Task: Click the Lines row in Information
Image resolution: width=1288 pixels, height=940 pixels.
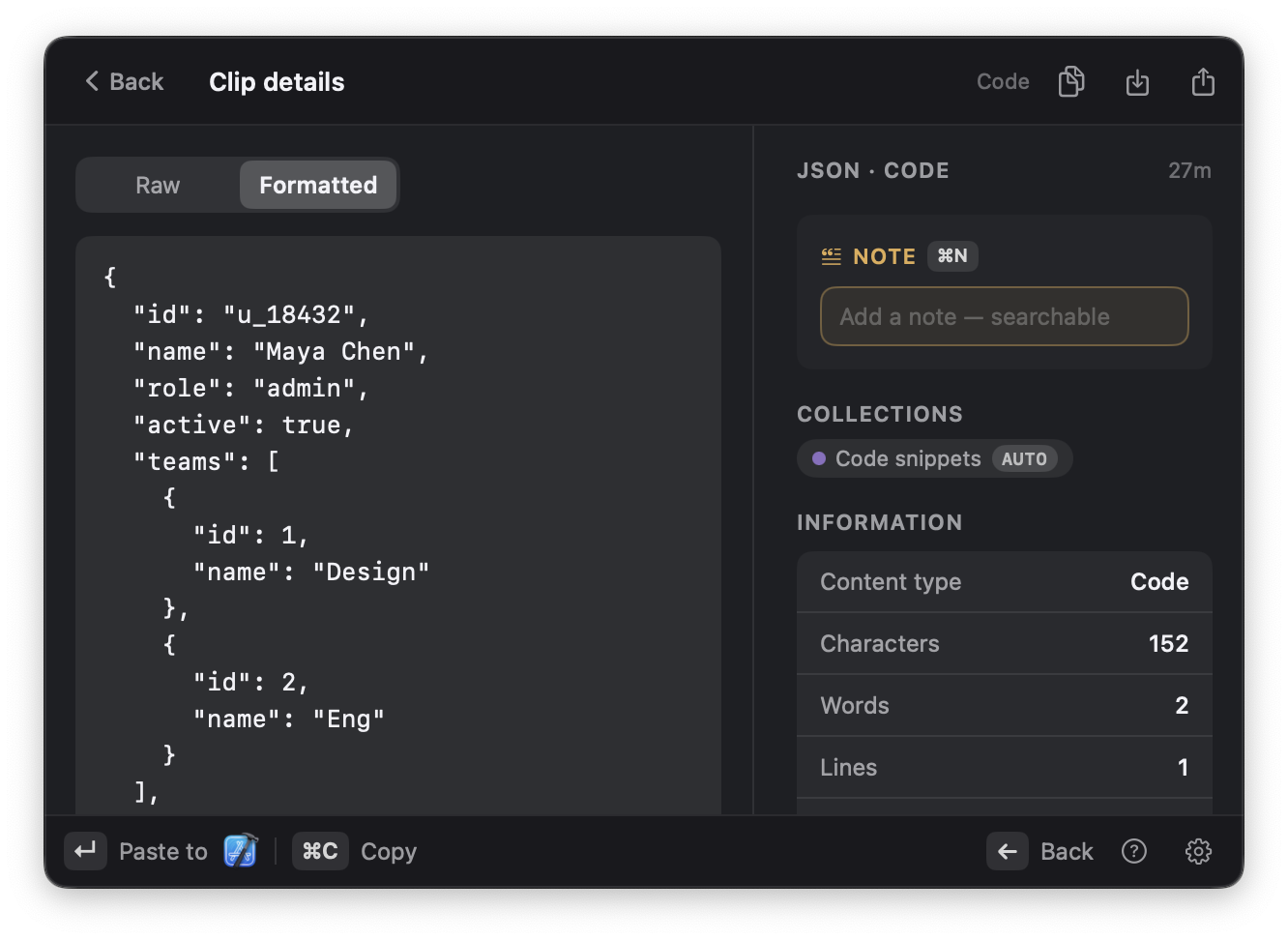Action: (1004, 768)
